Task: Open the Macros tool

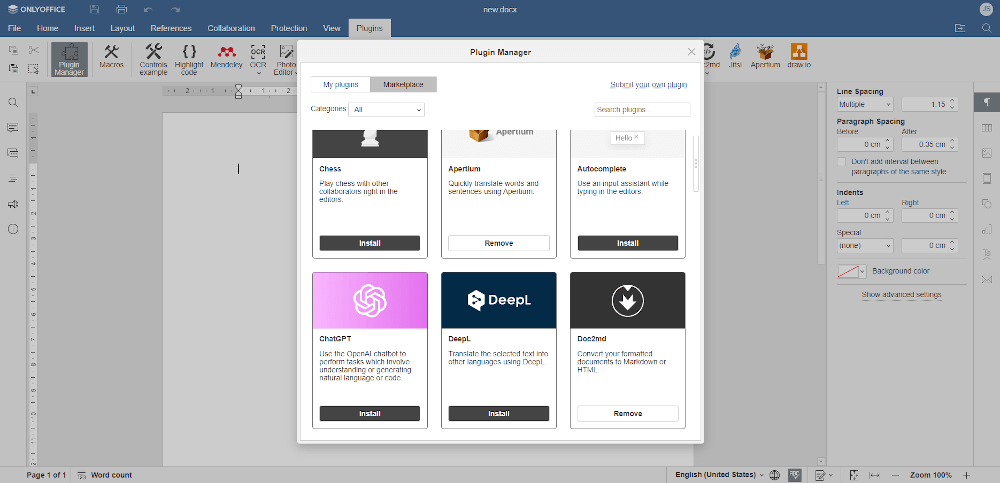Action: [x=111, y=56]
